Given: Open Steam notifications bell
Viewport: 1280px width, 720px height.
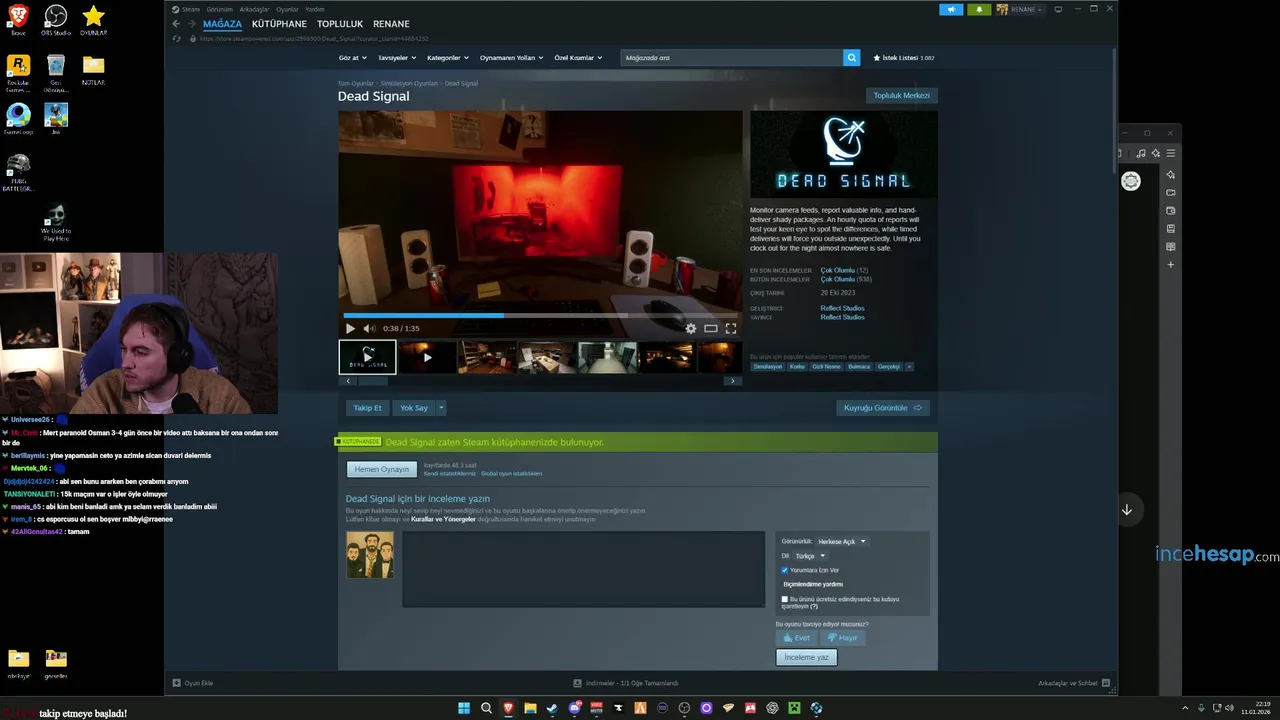Looking at the screenshot, I should [x=979, y=9].
